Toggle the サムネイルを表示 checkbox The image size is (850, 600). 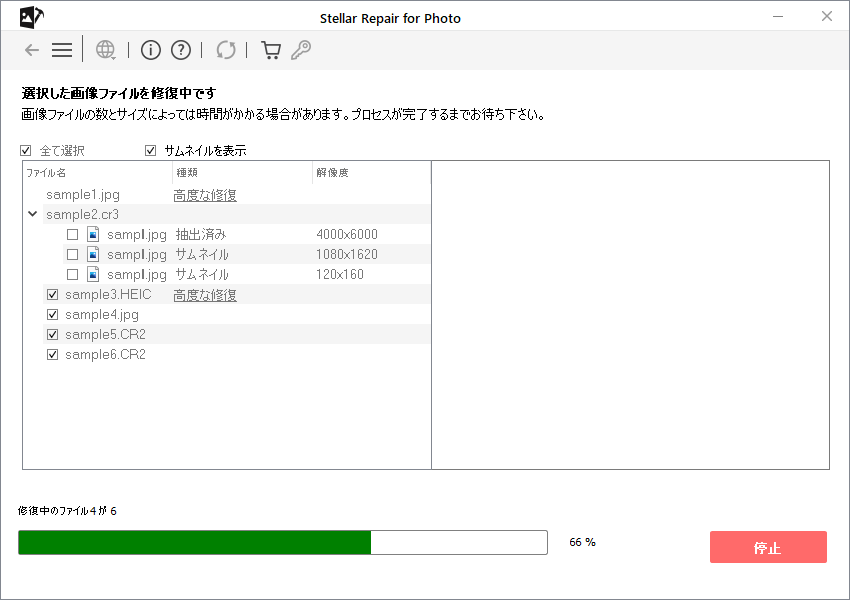[x=151, y=150]
